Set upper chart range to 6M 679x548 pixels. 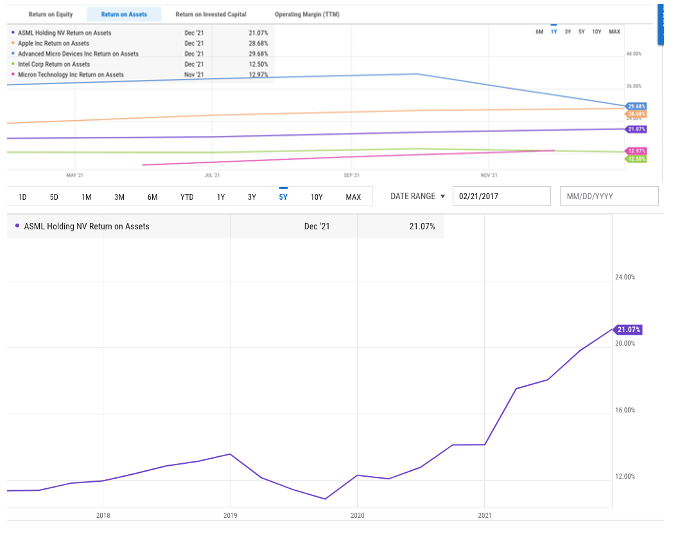click(539, 32)
